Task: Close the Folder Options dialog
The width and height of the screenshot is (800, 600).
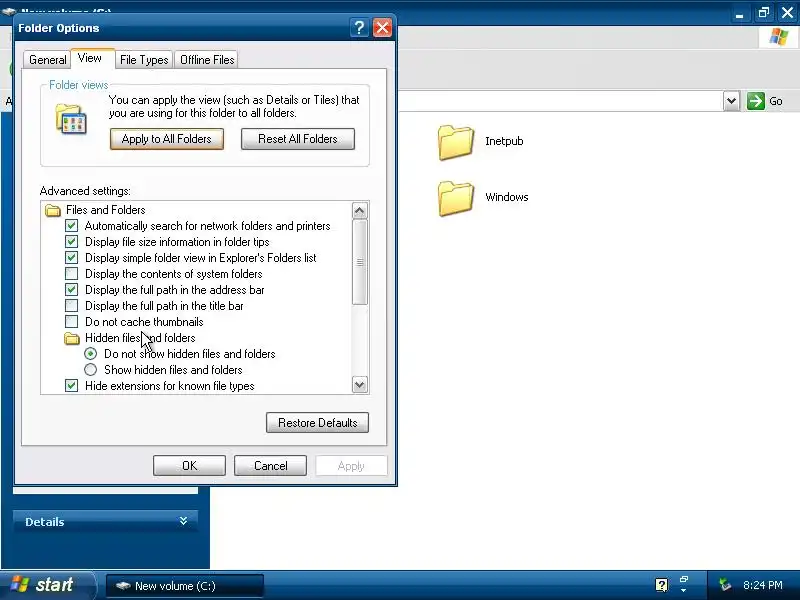Action: [382, 28]
